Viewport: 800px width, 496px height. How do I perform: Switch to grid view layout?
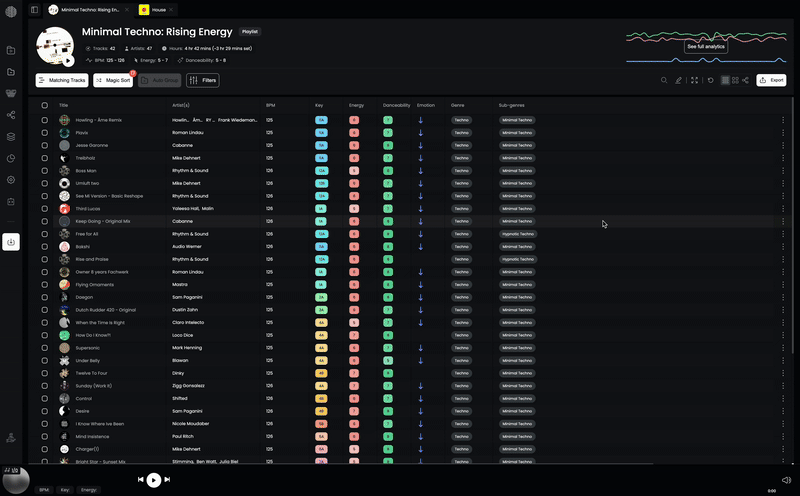(x=735, y=80)
